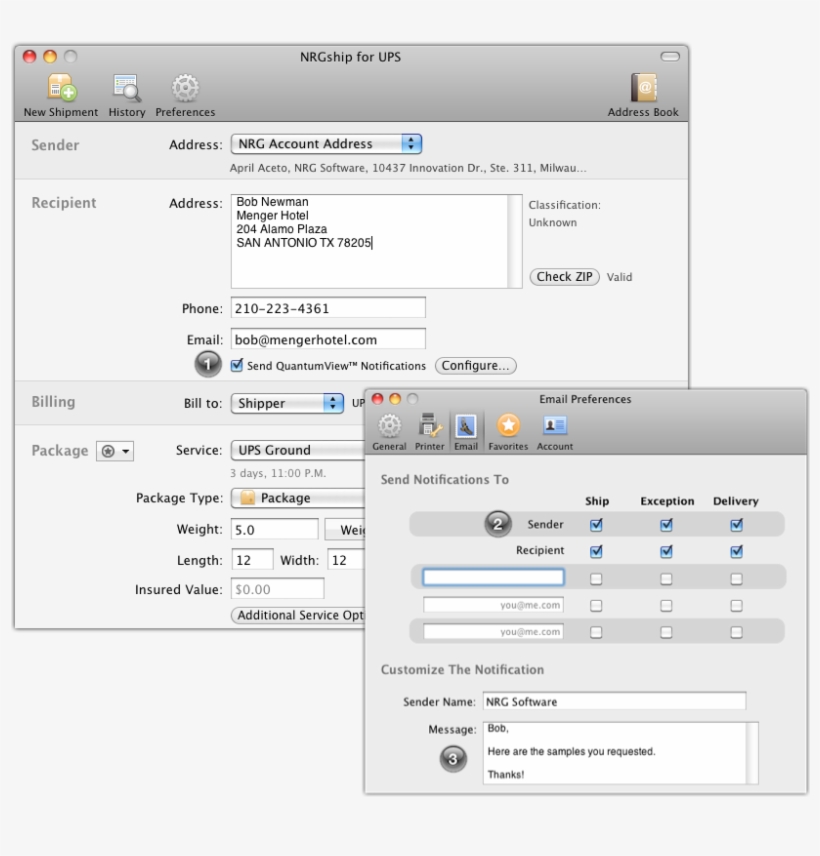Close the Email Preferences window

point(377,399)
